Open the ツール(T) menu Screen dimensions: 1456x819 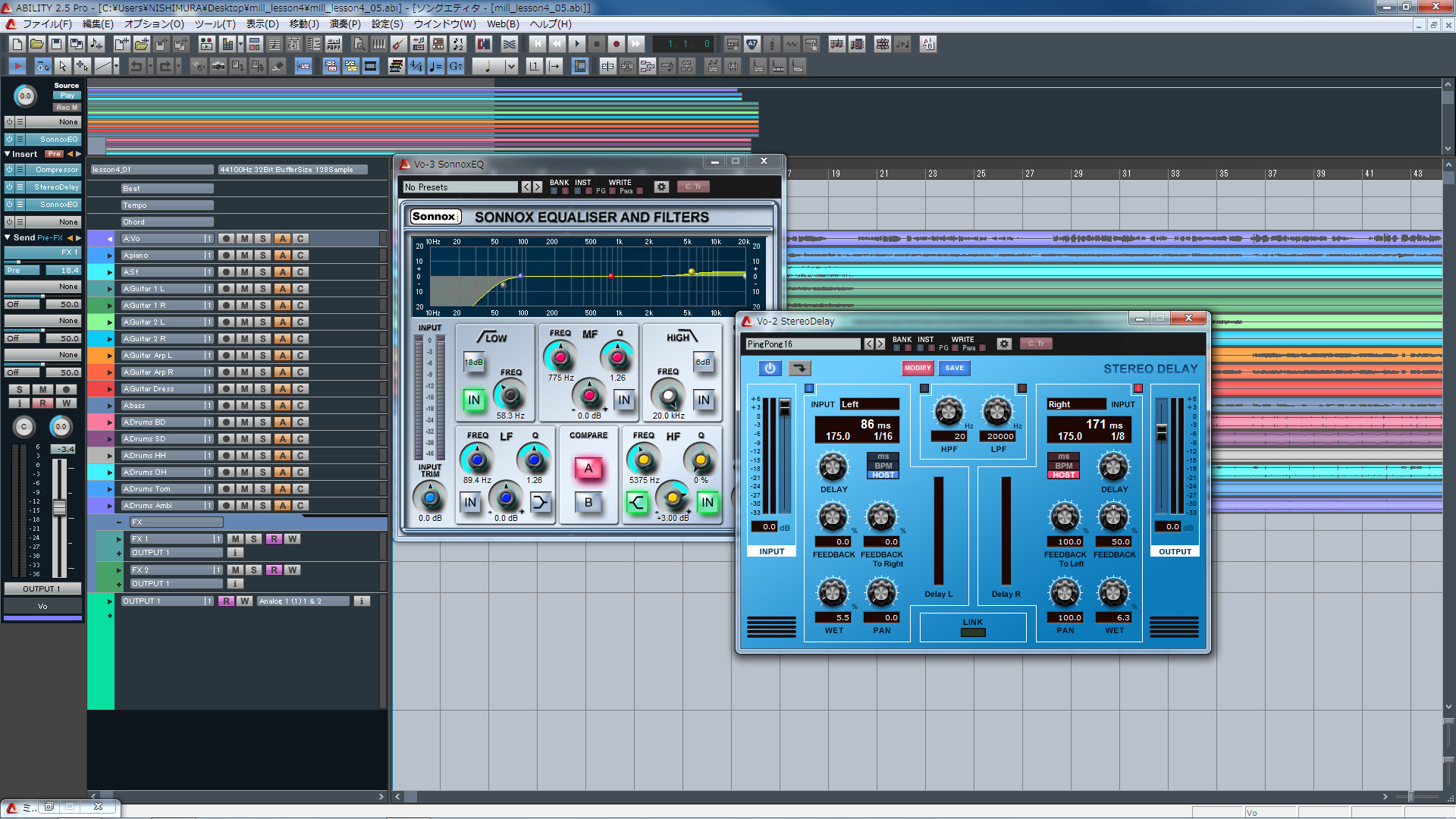click(x=215, y=24)
